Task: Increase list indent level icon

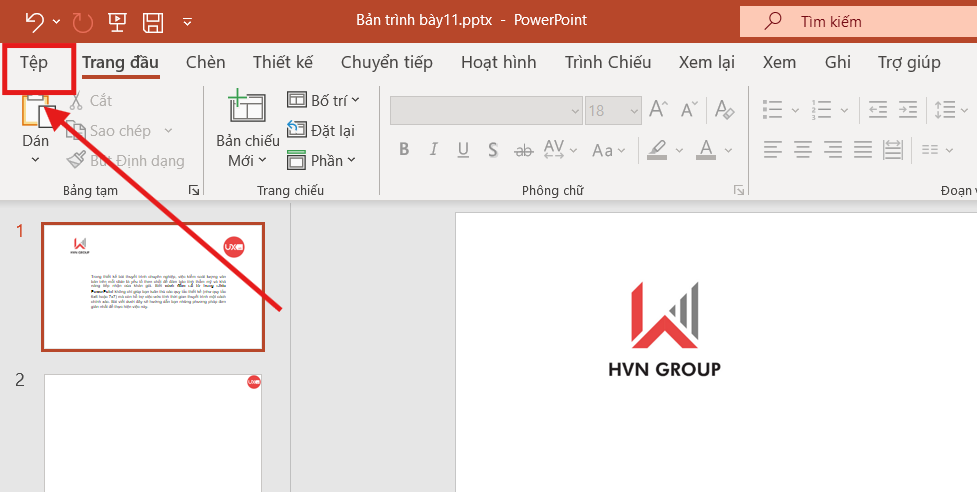Action: (908, 110)
